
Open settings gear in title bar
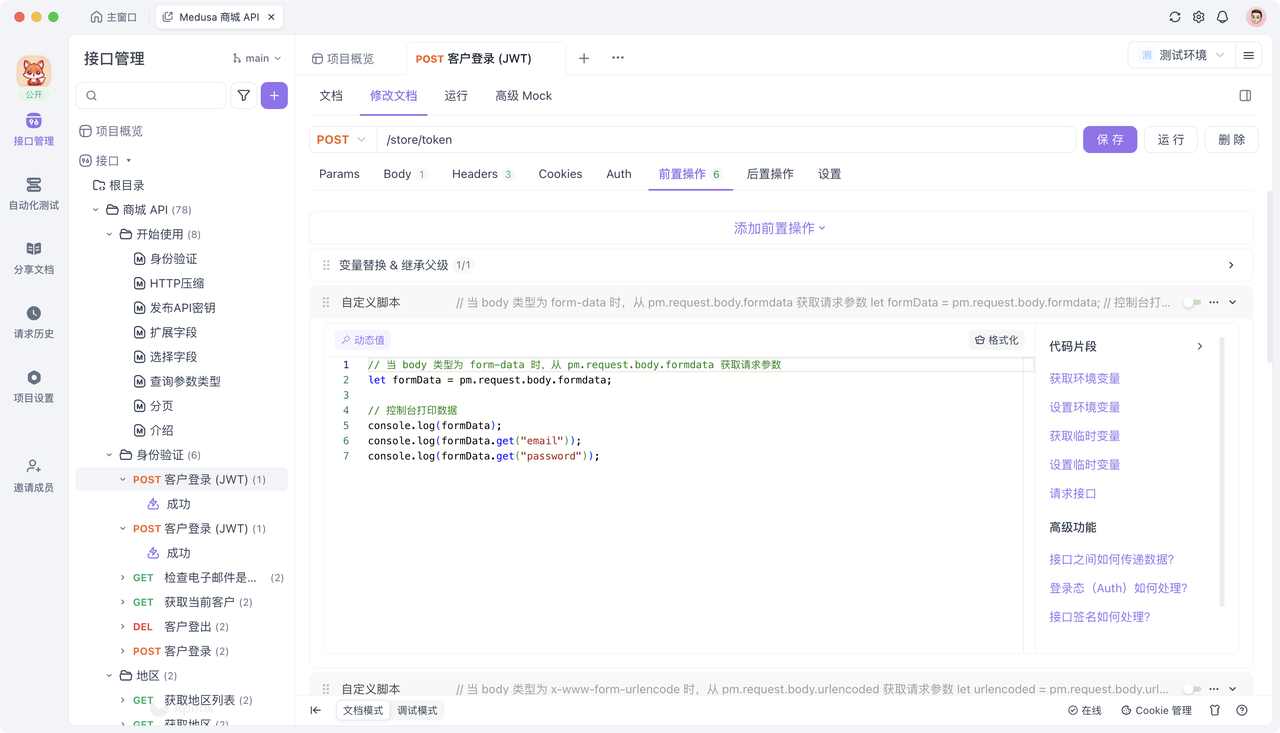pyautogui.click(x=1199, y=17)
